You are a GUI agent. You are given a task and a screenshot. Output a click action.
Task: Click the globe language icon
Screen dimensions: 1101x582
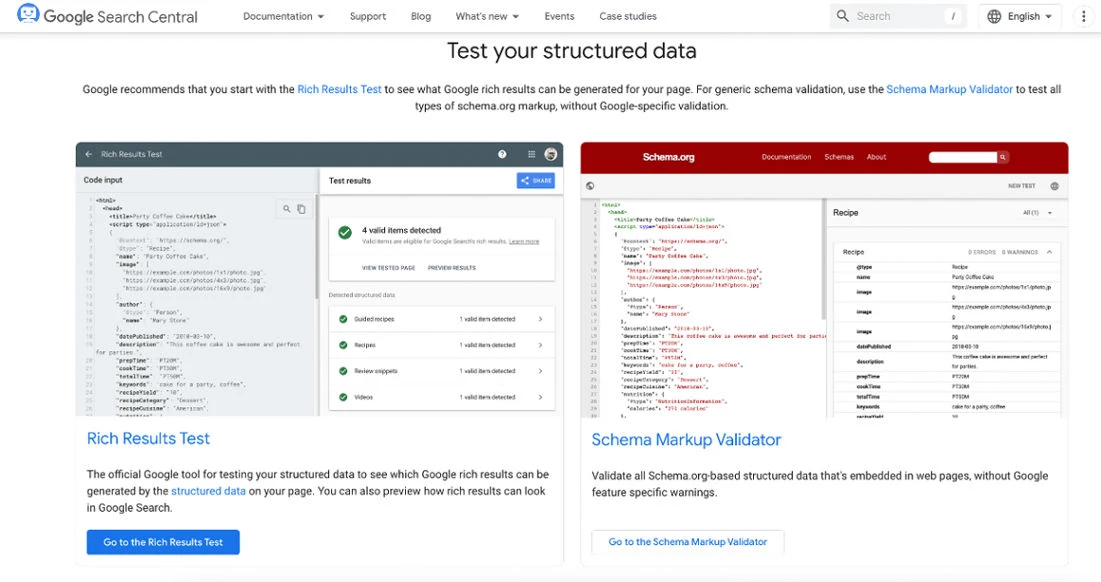pyautogui.click(x=994, y=16)
